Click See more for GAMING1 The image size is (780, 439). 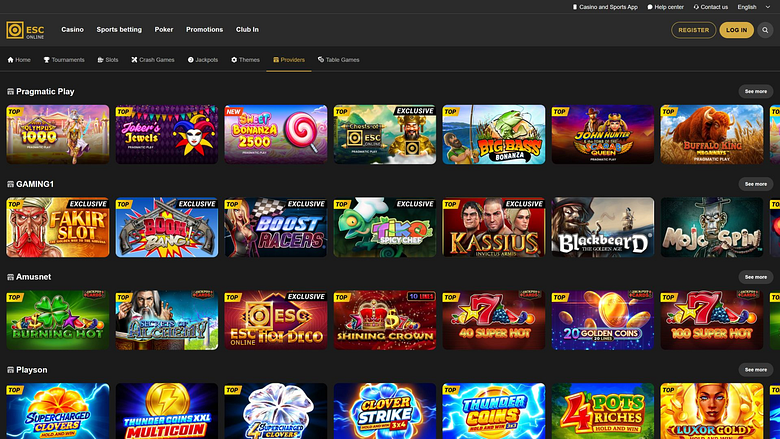tap(756, 184)
